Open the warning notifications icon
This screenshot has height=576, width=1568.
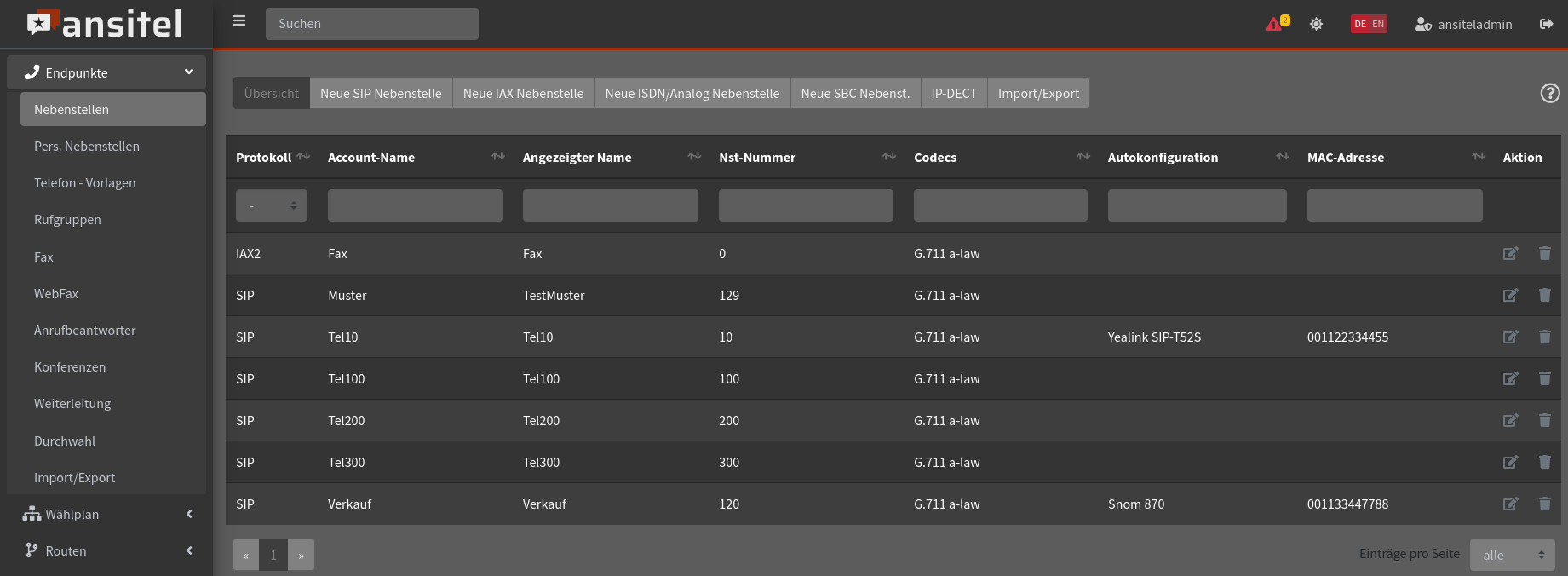click(1276, 24)
